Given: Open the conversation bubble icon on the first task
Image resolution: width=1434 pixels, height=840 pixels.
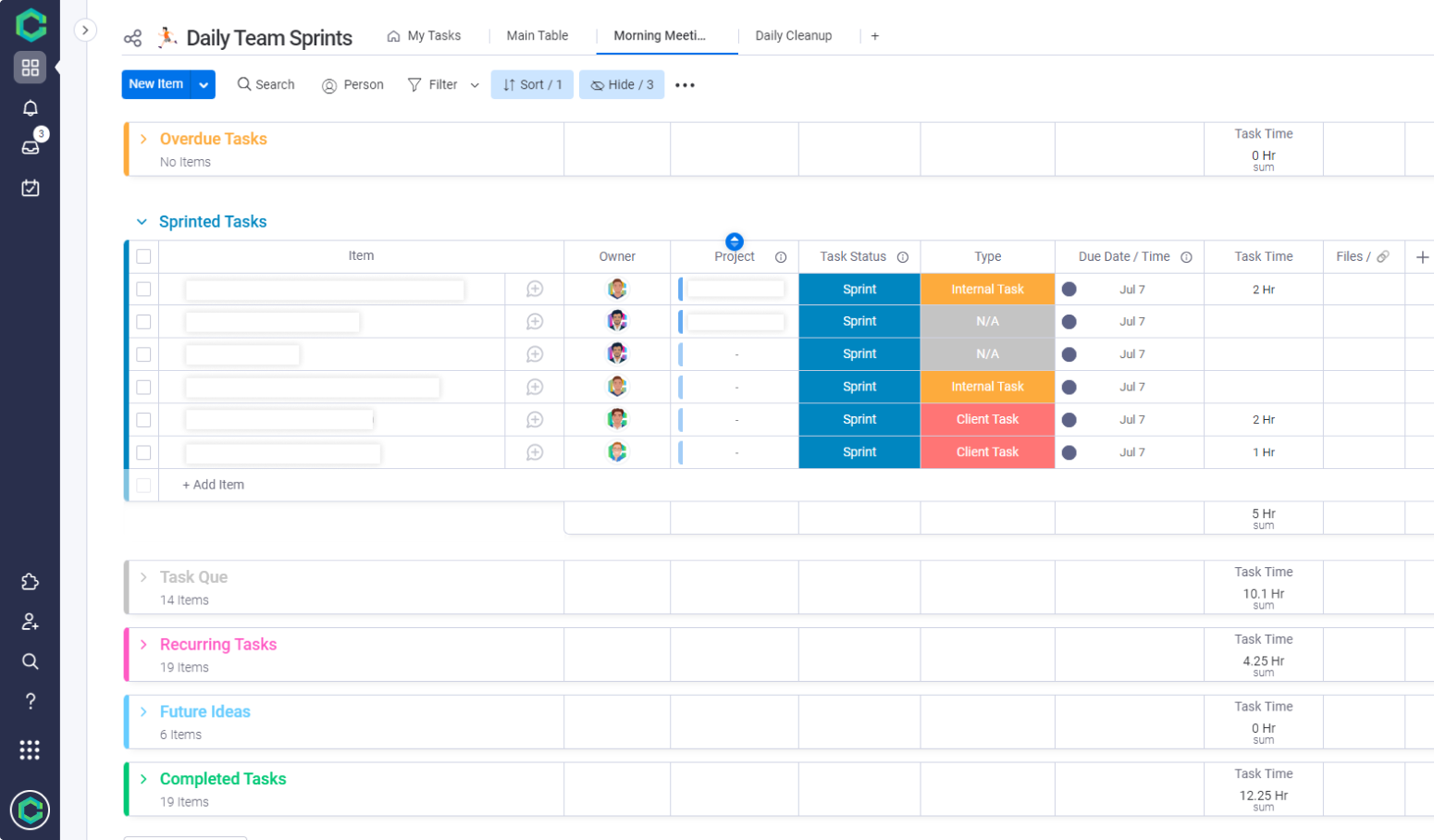Looking at the screenshot, I should [x=535, y=289].
